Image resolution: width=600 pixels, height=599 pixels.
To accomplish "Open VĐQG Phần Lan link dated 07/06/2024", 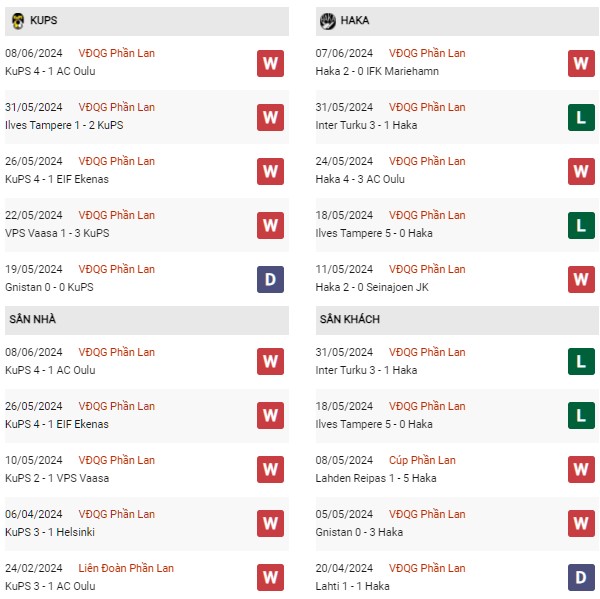I will tap(427, 53).
